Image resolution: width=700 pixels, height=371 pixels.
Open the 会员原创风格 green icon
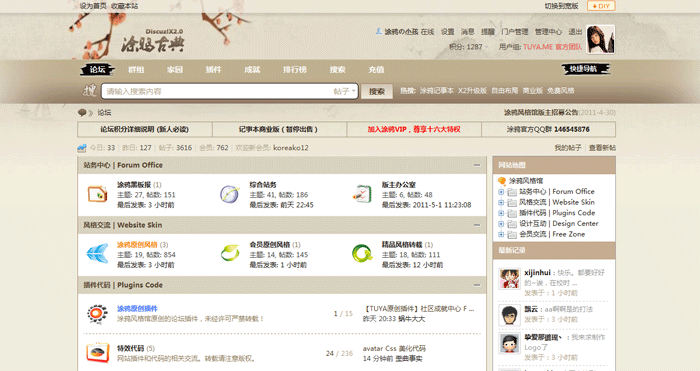tap(230, 253)
